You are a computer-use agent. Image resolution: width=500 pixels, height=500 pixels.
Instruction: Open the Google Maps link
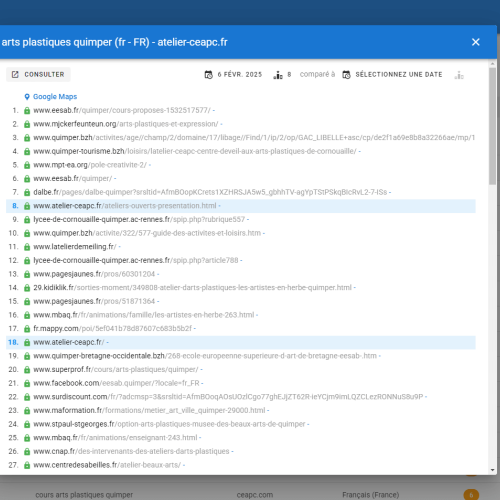pos(55,97)
